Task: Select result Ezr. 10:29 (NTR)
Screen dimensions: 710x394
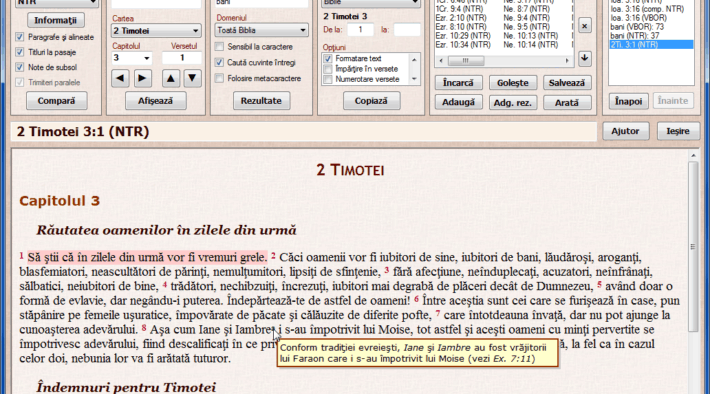Action: (x=463, y=36)
